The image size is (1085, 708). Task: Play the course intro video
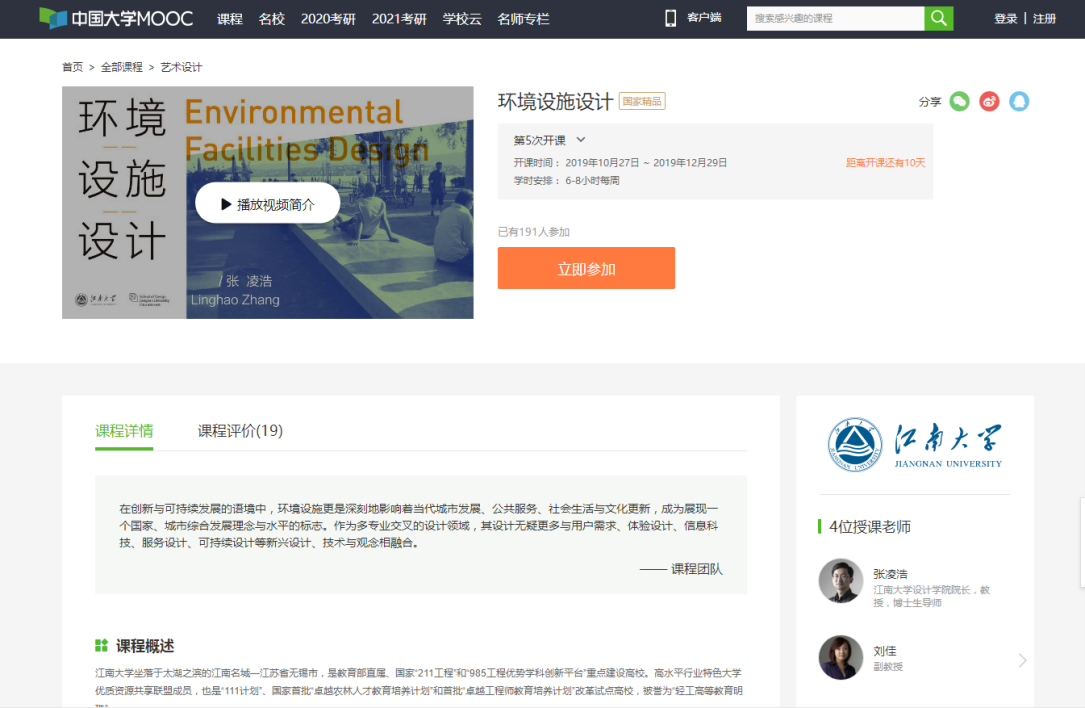click(x=267, y=204)
